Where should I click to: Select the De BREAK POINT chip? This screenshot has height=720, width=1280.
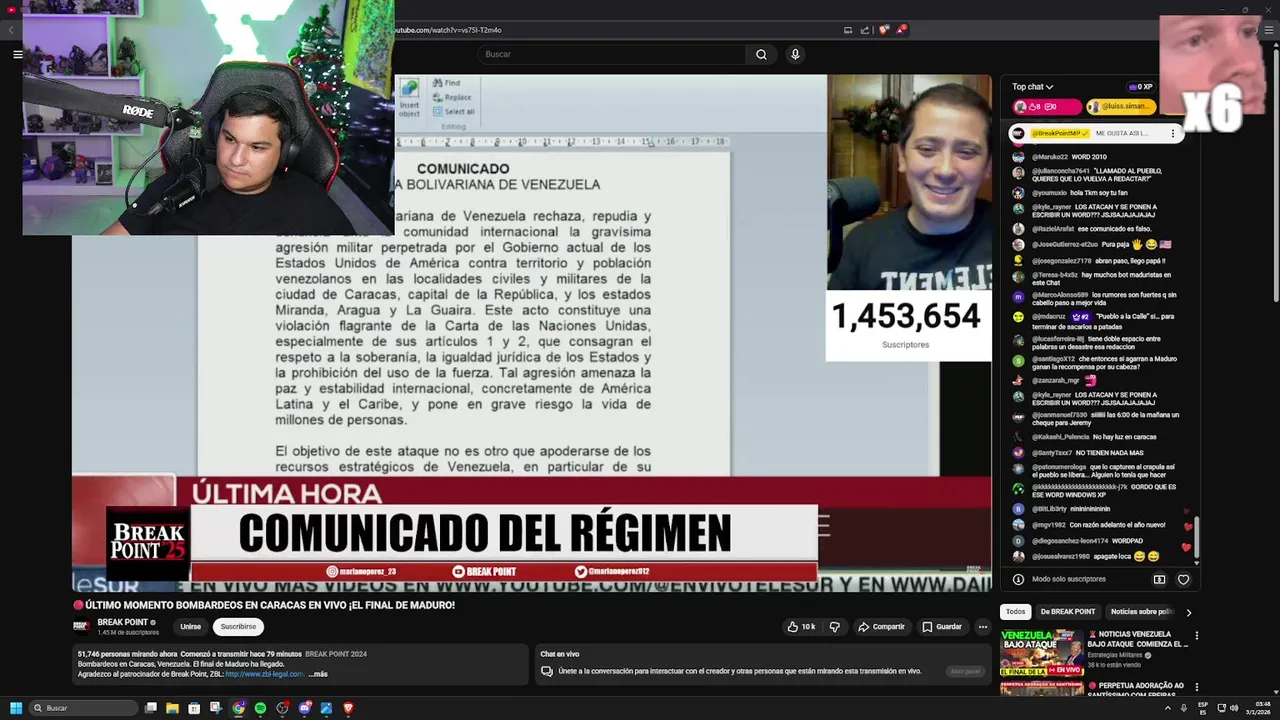coord(1067,612)
